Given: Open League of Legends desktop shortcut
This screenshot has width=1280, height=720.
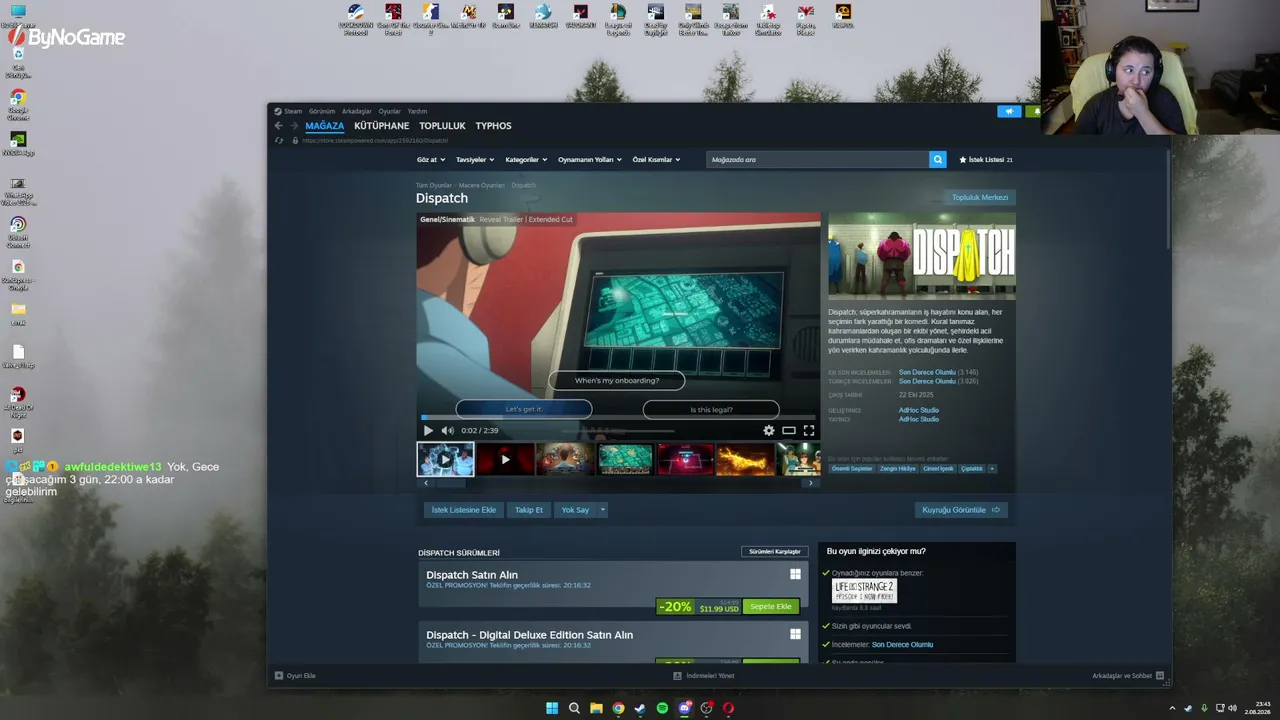Looking at the screenshot, I should [x=618, y=19].
